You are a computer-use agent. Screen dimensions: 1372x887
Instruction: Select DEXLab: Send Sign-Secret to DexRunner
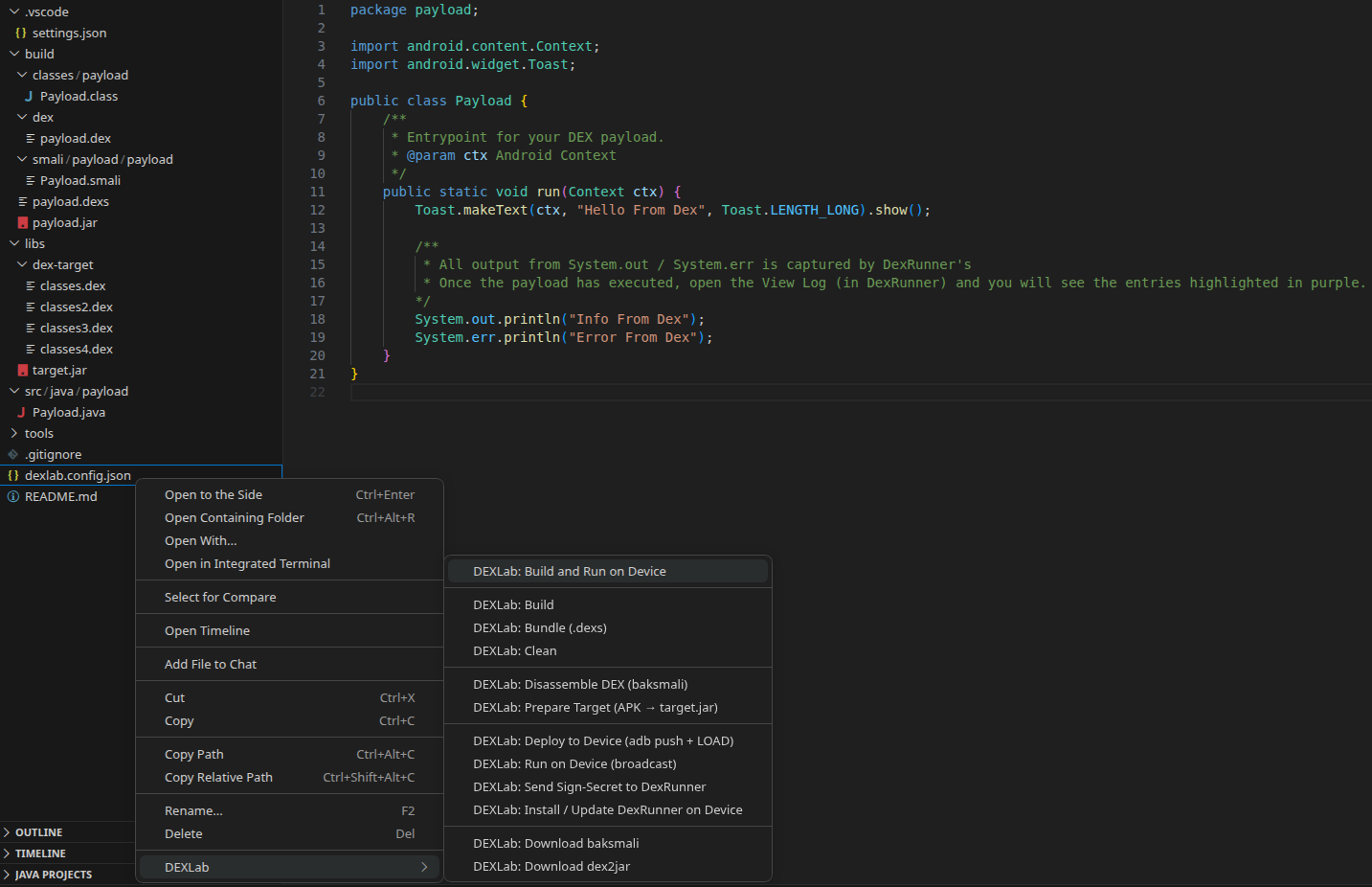pyautogui.click(x=608, y=786)
